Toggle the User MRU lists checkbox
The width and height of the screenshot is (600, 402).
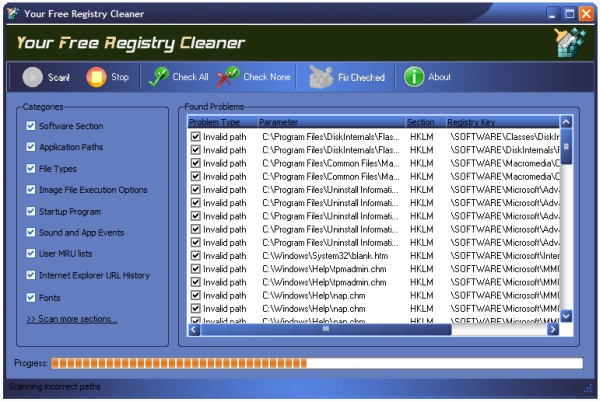(x=31, y=253)
